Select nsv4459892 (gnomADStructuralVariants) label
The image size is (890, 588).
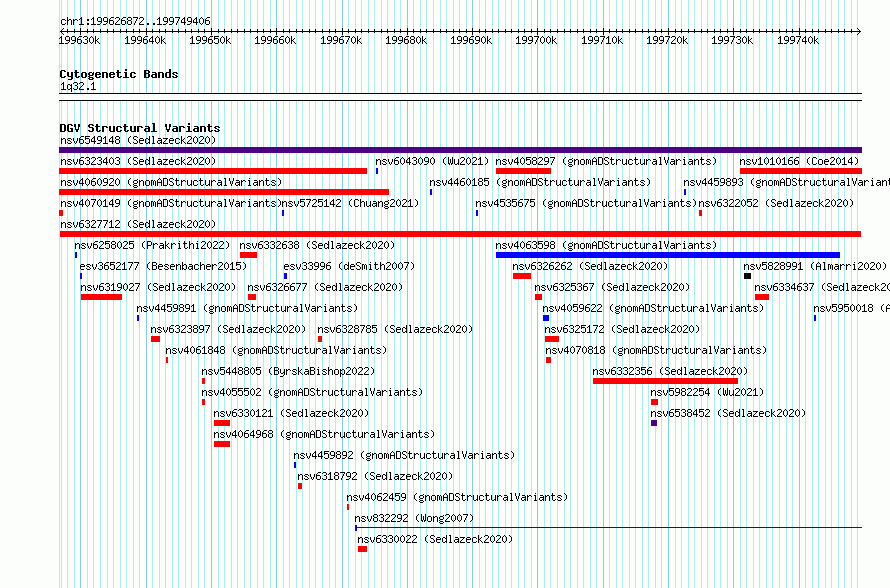(x=404, y=455)
